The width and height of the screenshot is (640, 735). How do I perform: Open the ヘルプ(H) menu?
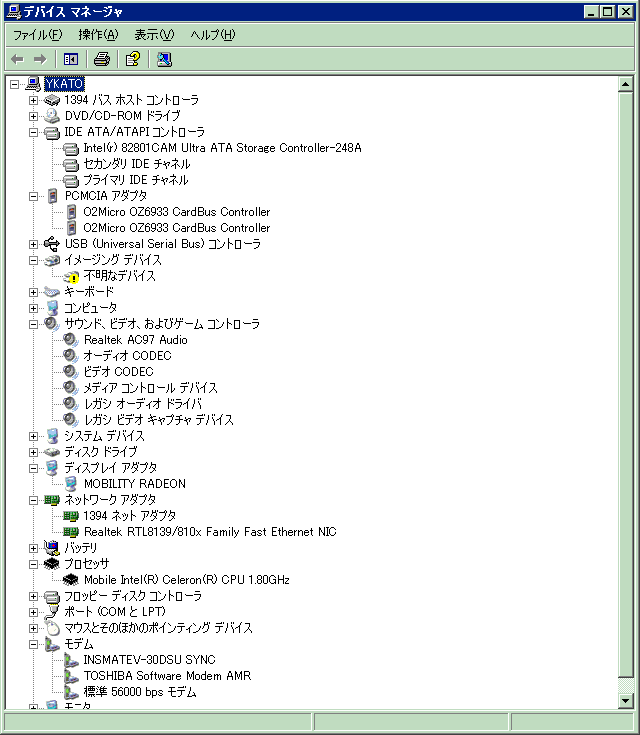pyautogui.click(x=213, y=35)
